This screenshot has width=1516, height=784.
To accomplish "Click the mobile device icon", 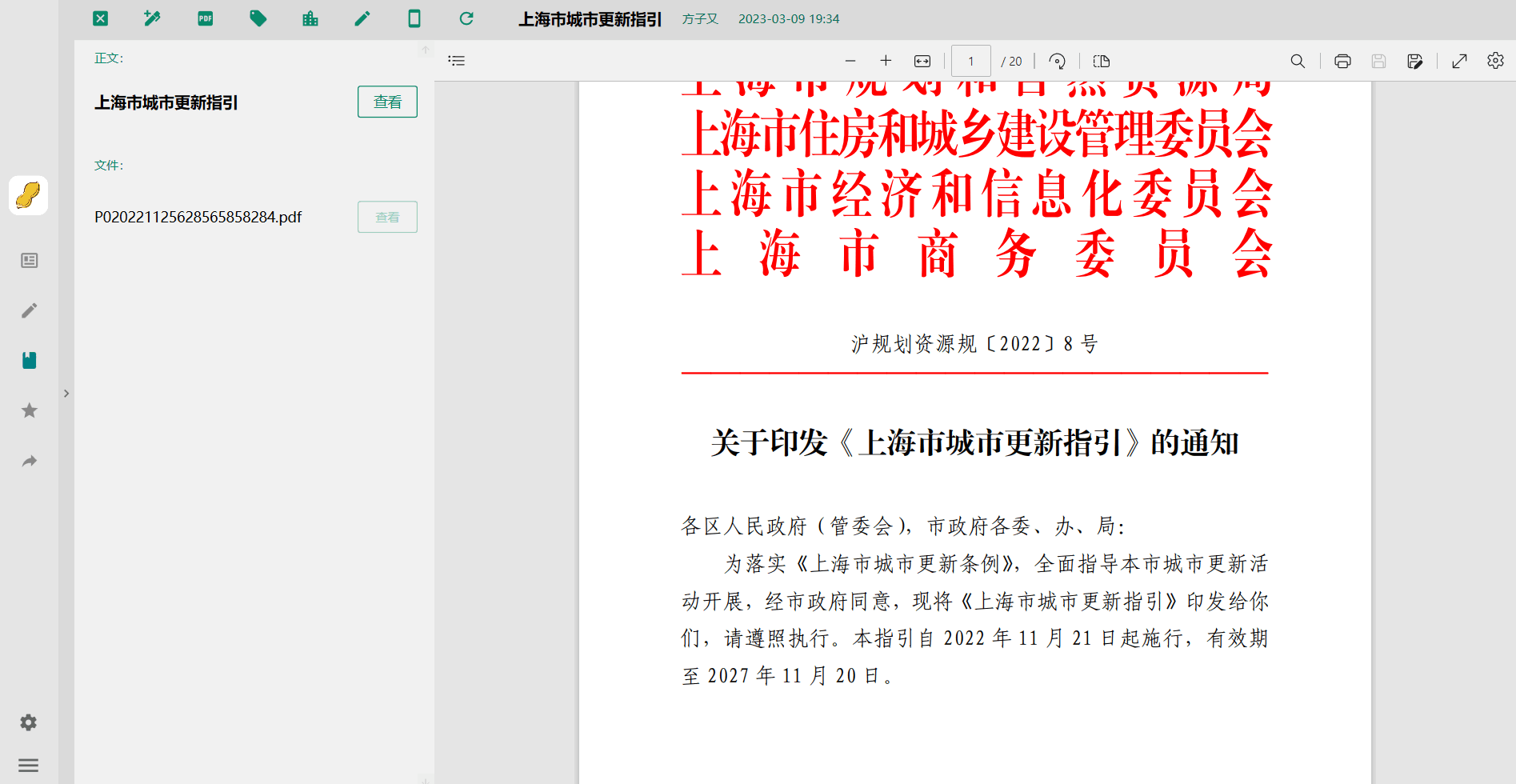I will pyautogui.click(x=414, y=18).
